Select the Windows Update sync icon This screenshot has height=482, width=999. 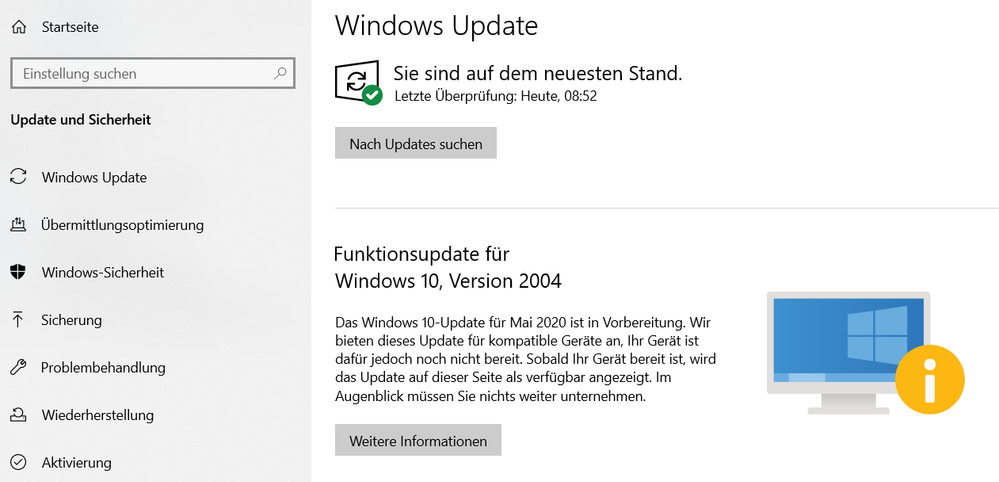tap(19, 177)
